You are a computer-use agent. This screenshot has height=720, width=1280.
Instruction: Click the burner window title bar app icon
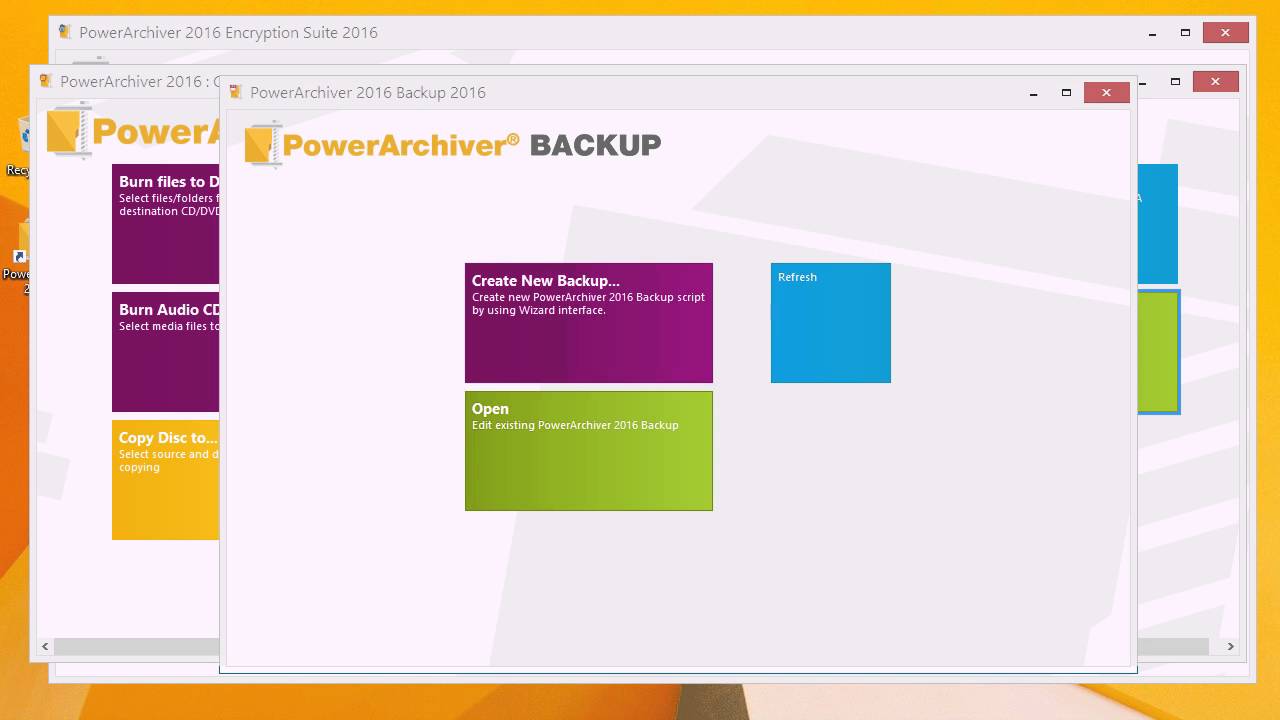click(x=46, y=81)
